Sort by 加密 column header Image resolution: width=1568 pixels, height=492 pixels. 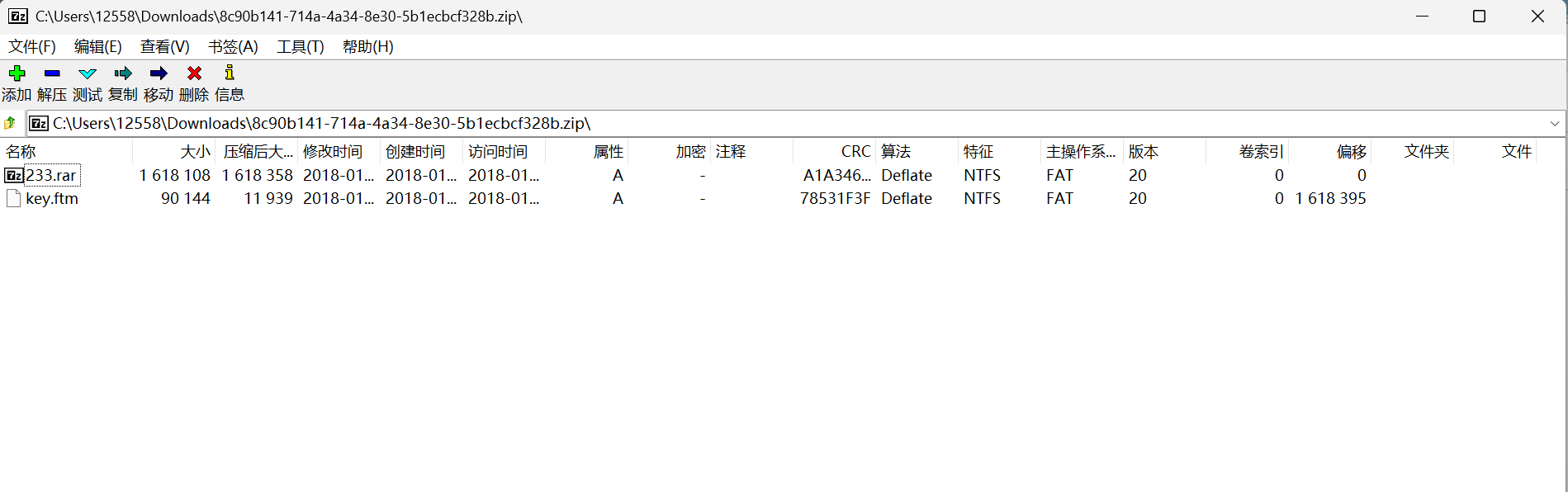pyautogui.click(x=670, y=152)
